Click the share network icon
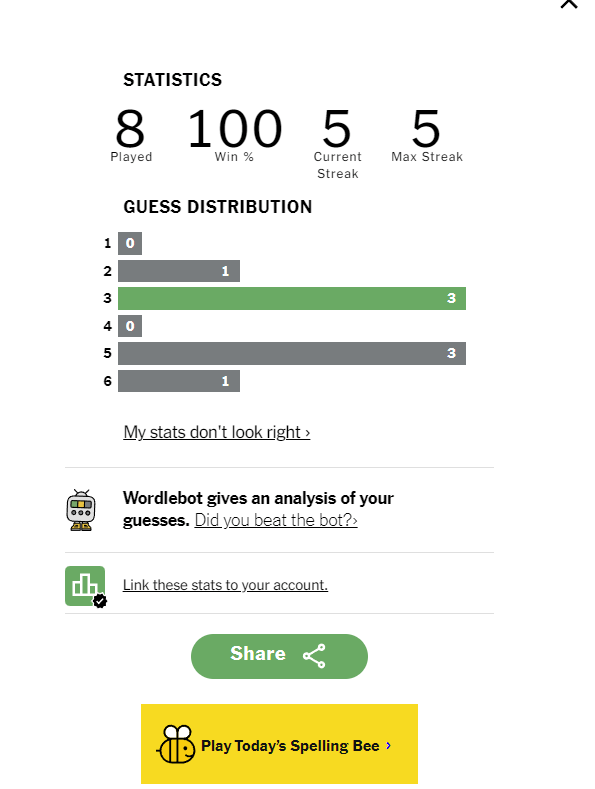 point(314,656)
